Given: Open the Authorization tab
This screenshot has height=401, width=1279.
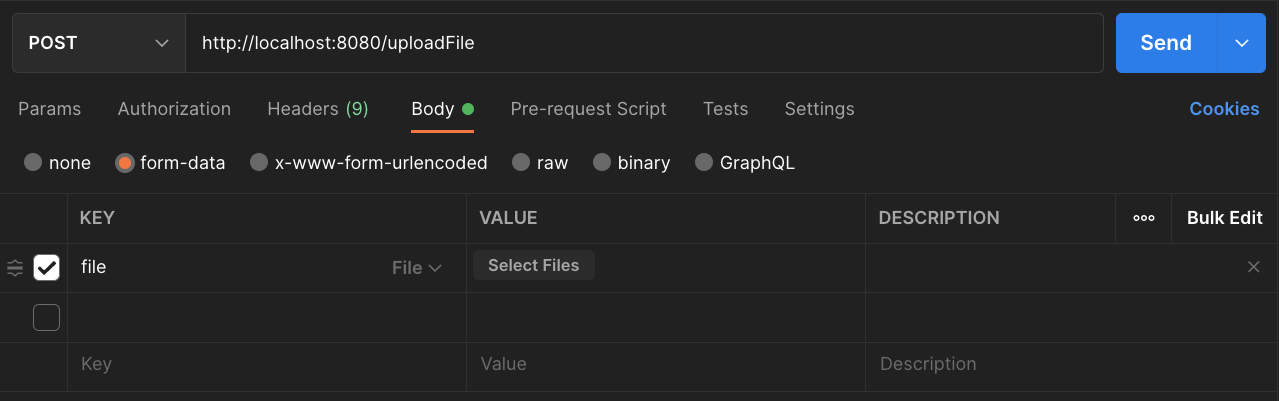Looking at the screenshot, I should [174, 109].
